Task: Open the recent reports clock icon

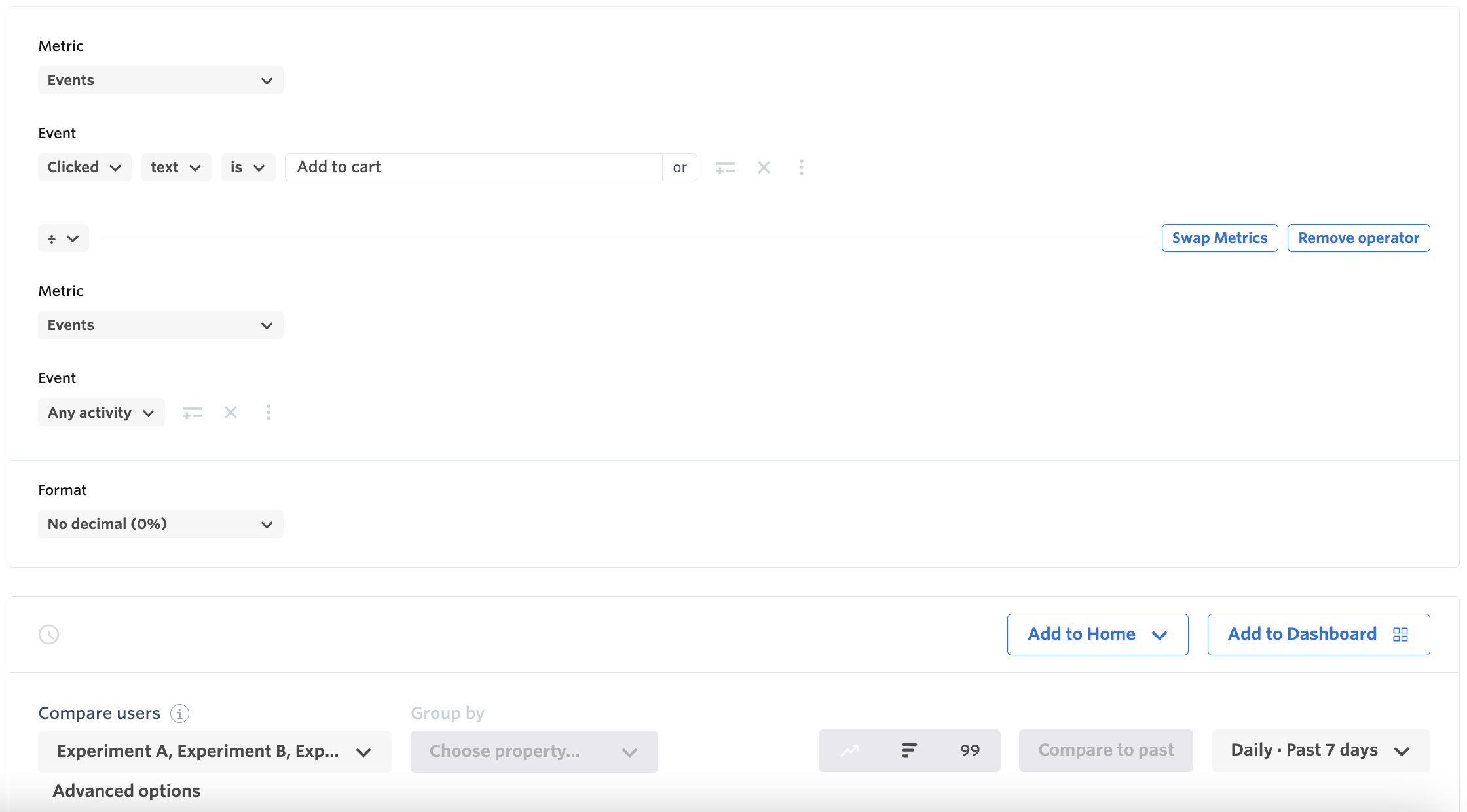Action: [48, 634]
